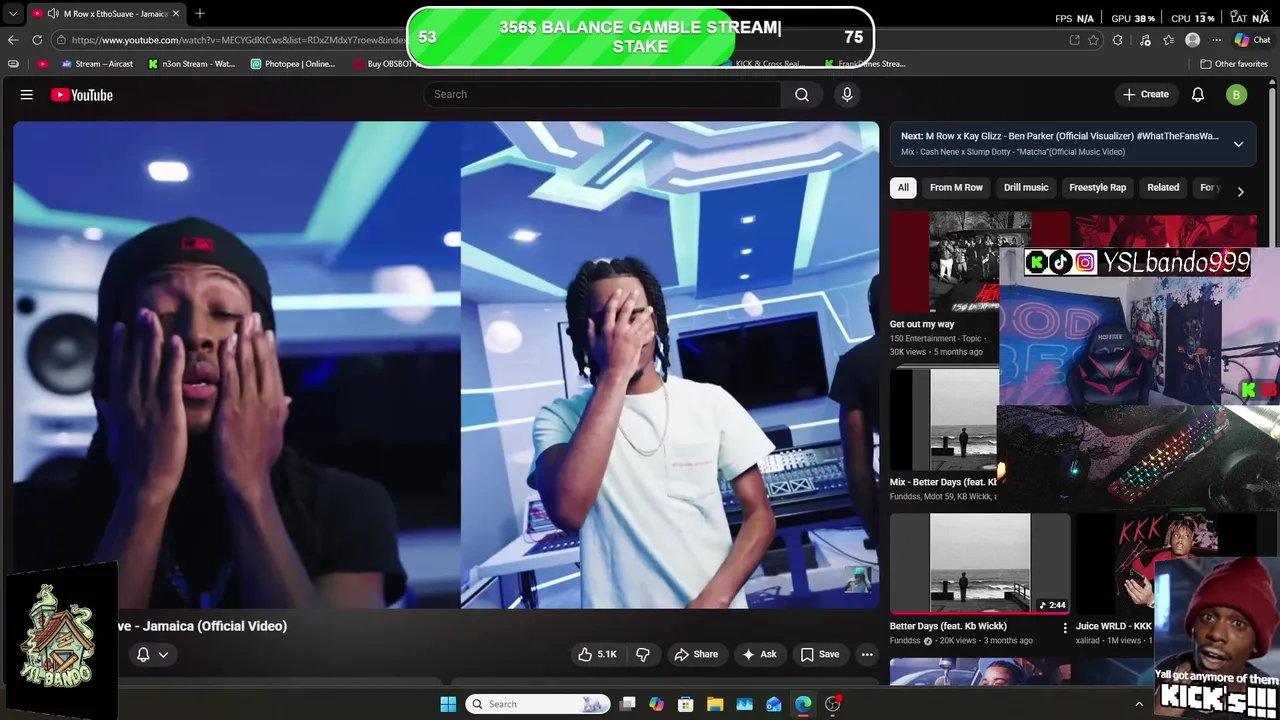The width and height of the screenshot is (1280, 720).
Task: Open the YouTube notifications bell
Action: (x=1198, y=94)
